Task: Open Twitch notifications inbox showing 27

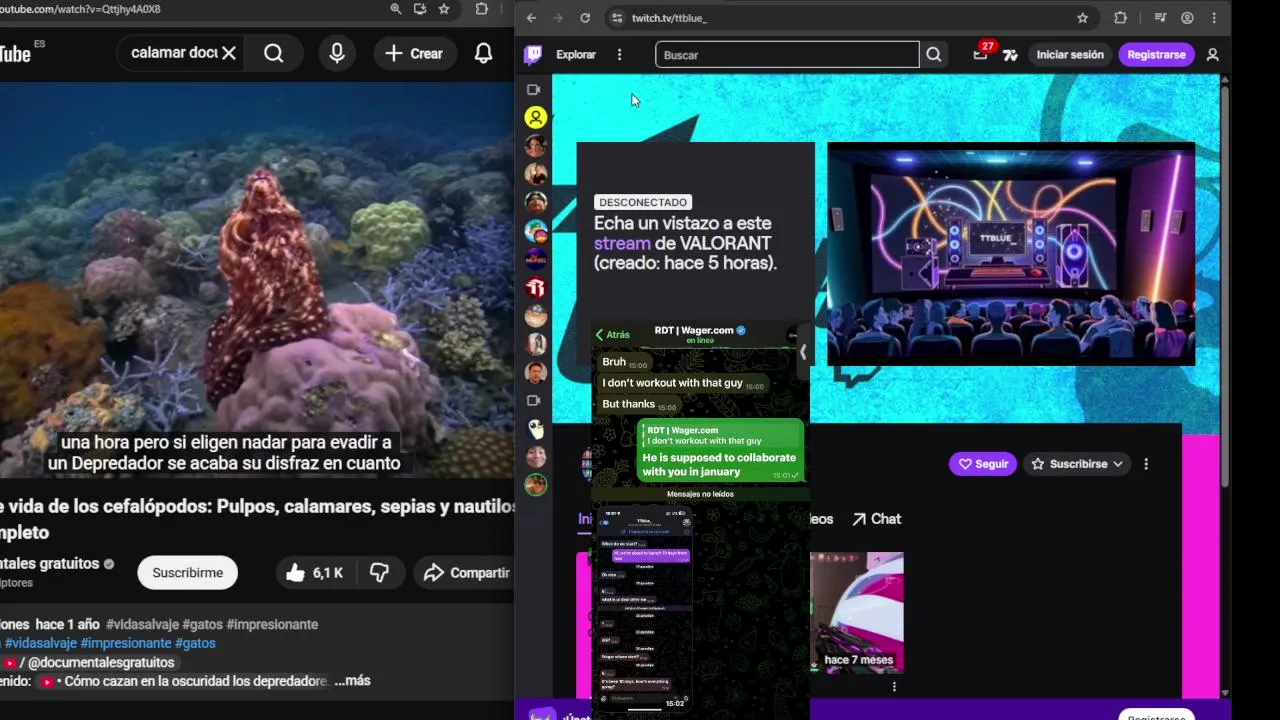Action: point(980,55)
